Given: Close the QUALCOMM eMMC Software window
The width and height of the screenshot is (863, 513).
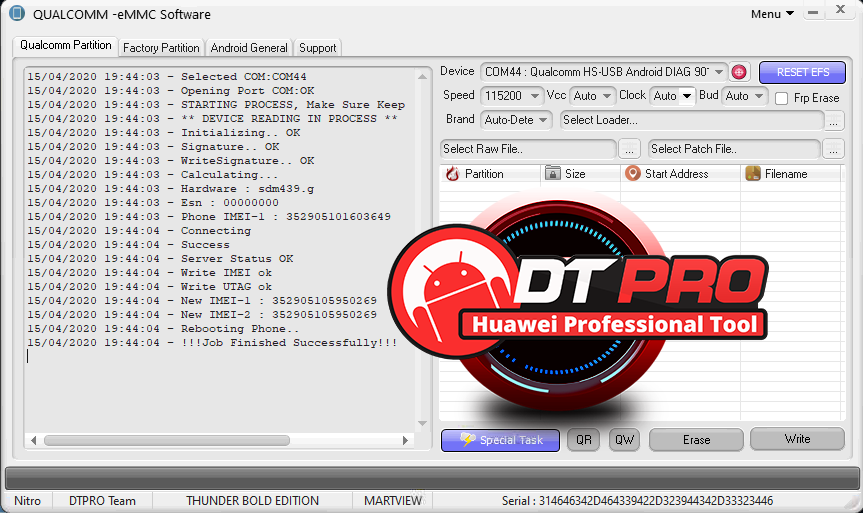Looking at the screenshot, I should (840, 9).
